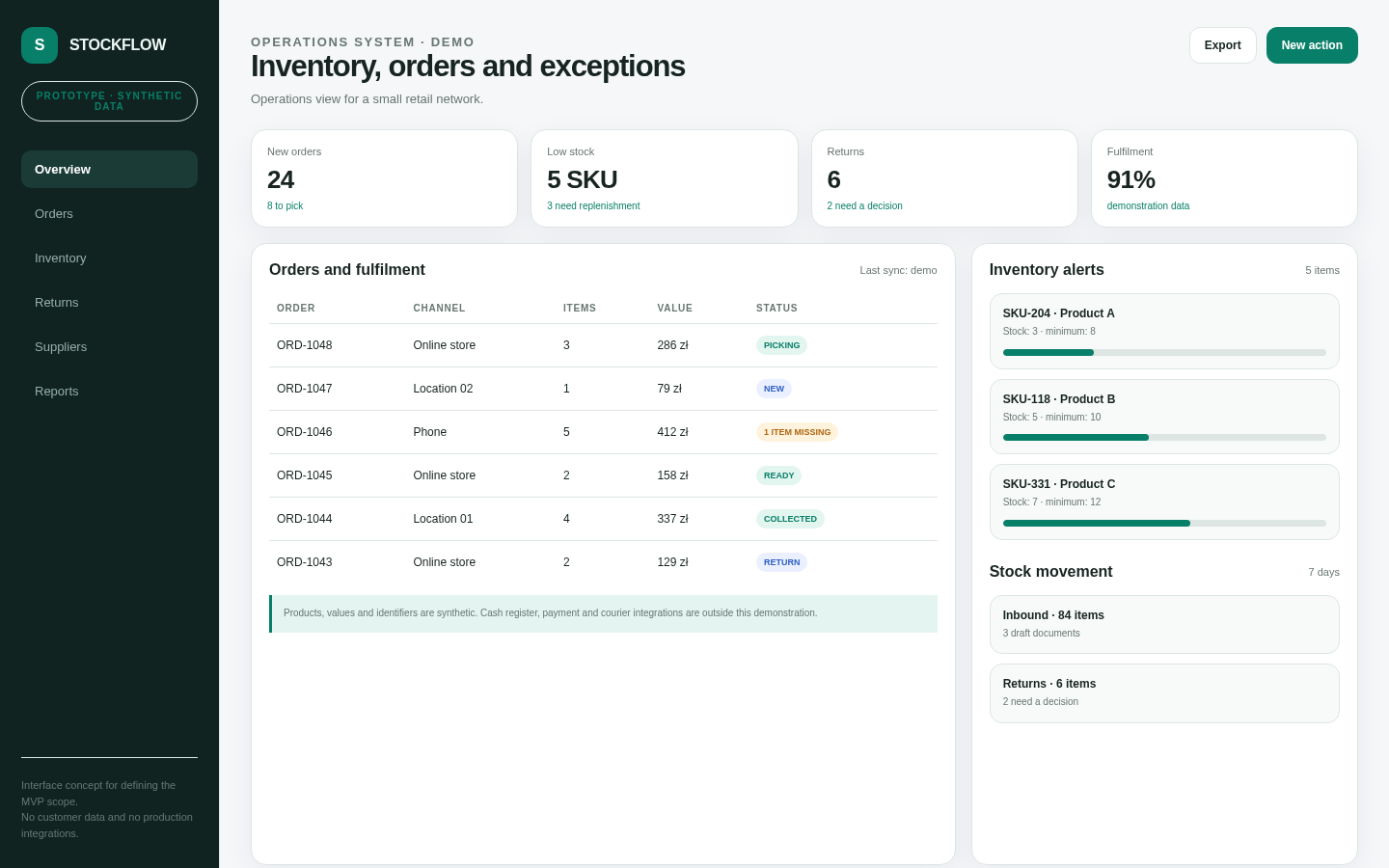Open the Suppliers sidebar page

[x=109, y=346]
